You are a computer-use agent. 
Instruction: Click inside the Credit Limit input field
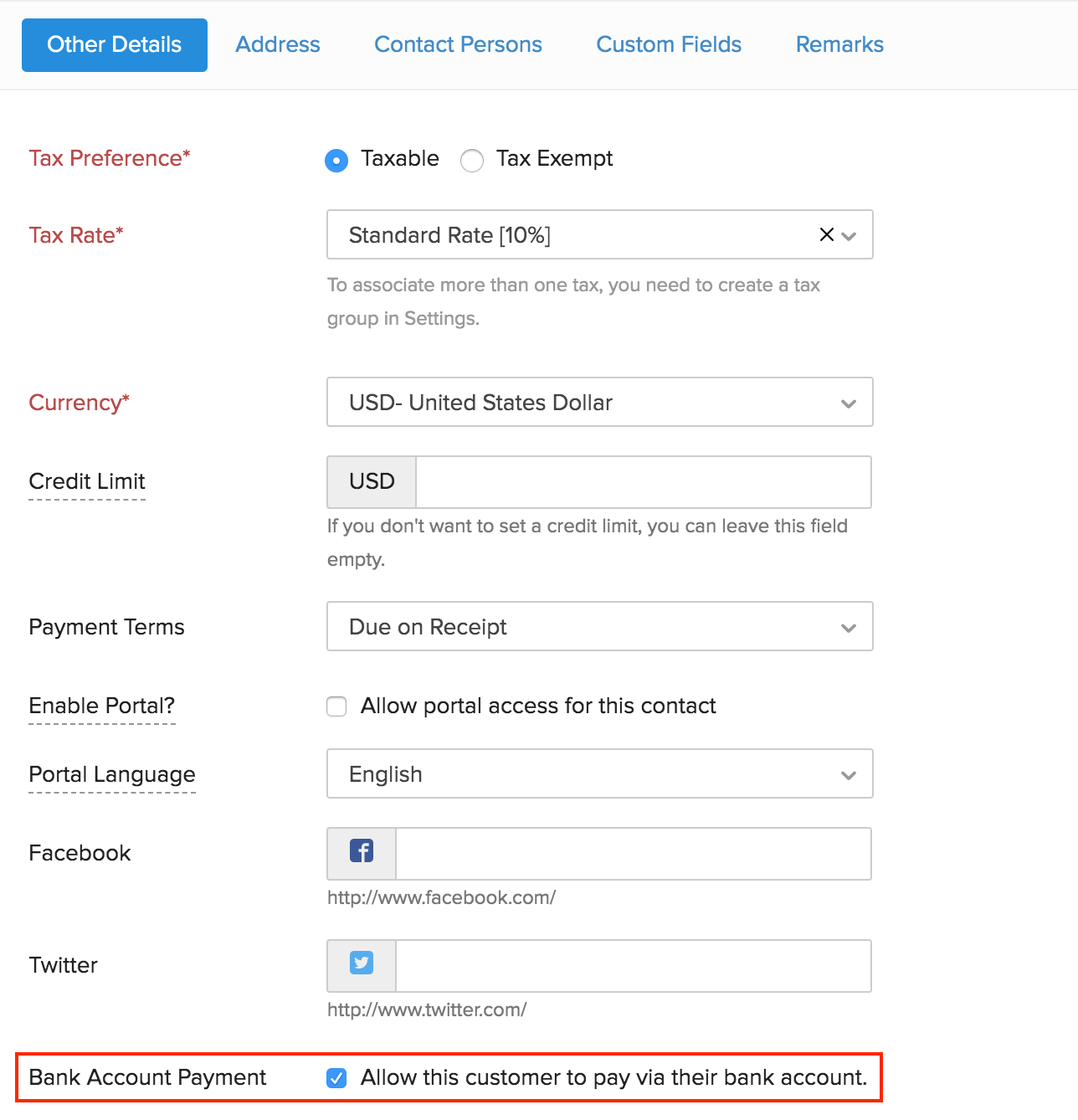coord(636,482)
